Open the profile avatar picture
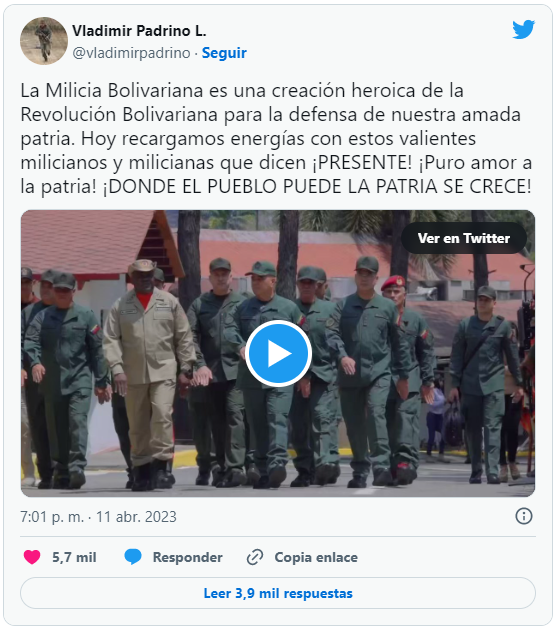 tap(44, 41)
